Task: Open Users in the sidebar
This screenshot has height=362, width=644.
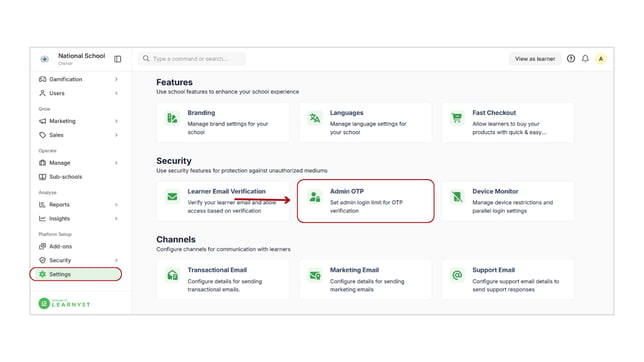Action: [x=57, y=93]
